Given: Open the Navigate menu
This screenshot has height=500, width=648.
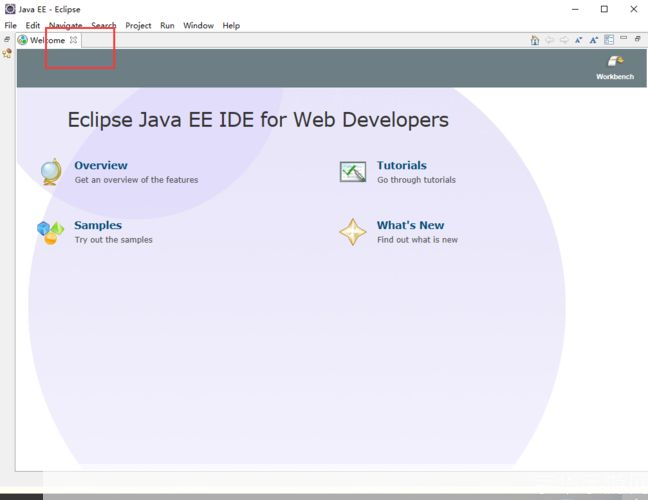Looking at the screenshot, I should [65, 26].
